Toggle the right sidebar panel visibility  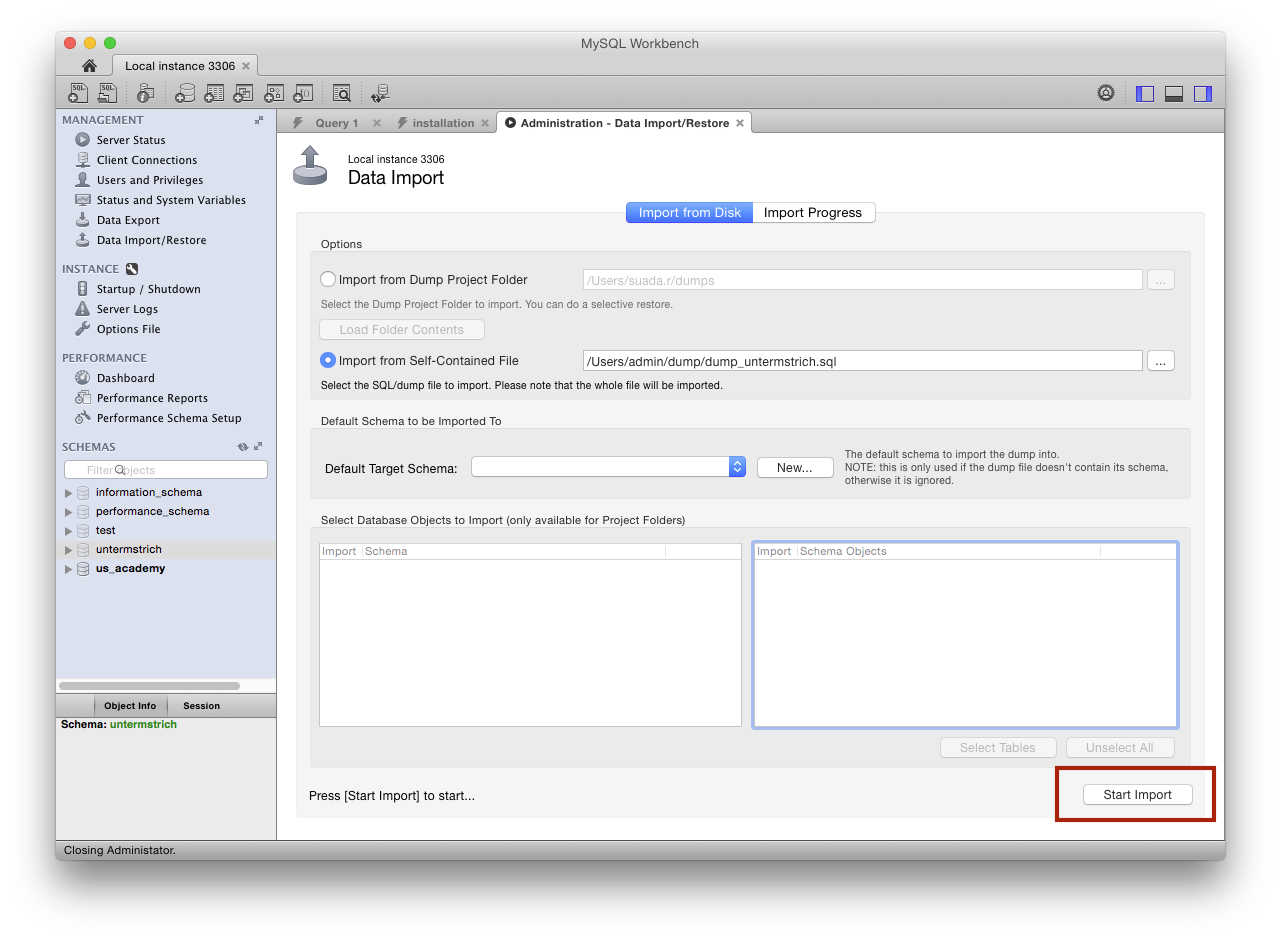pyautogui.click(x=1203, y=93)
